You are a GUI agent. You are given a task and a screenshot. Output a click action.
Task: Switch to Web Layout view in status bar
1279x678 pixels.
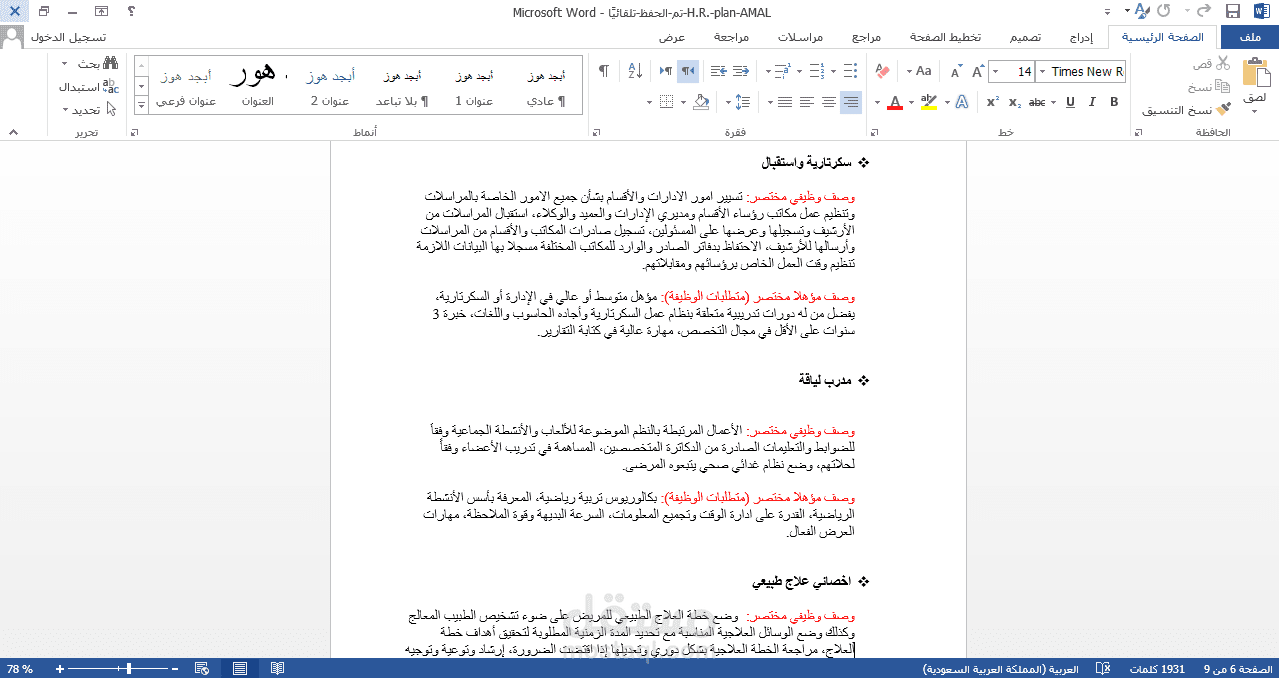(202, 668)
